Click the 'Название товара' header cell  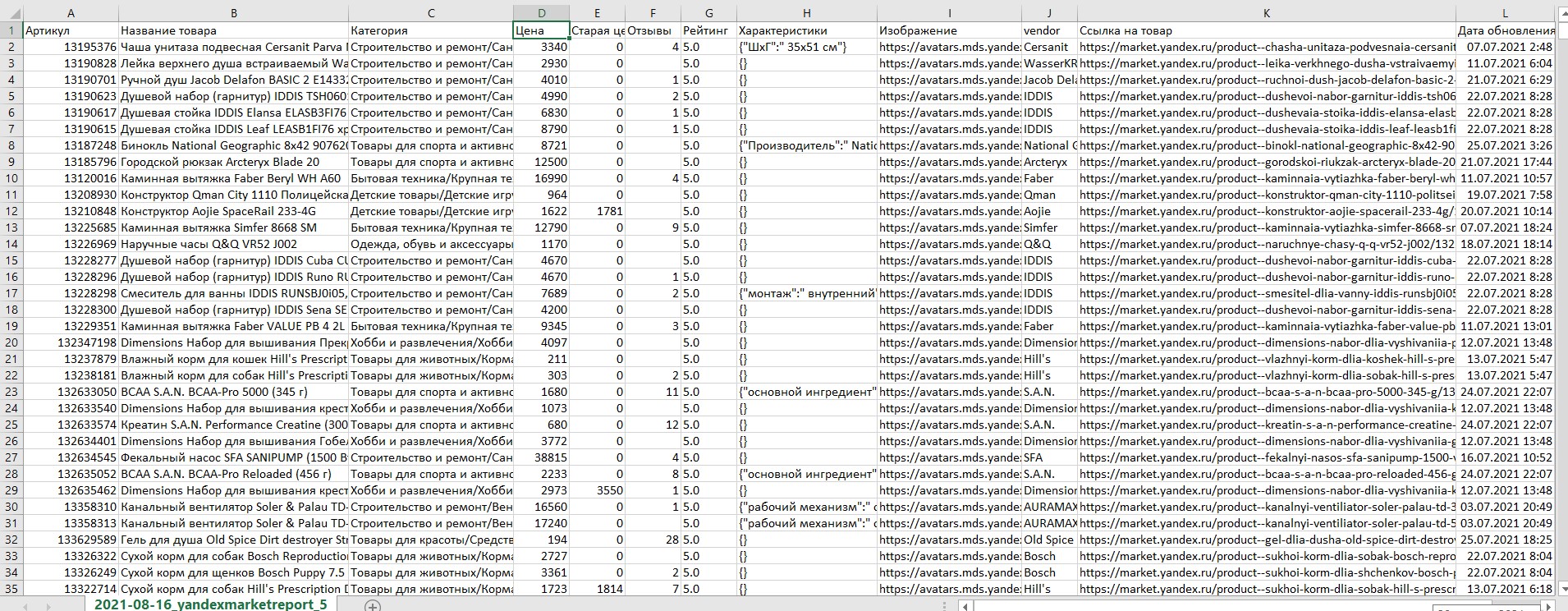pos(234,30)
